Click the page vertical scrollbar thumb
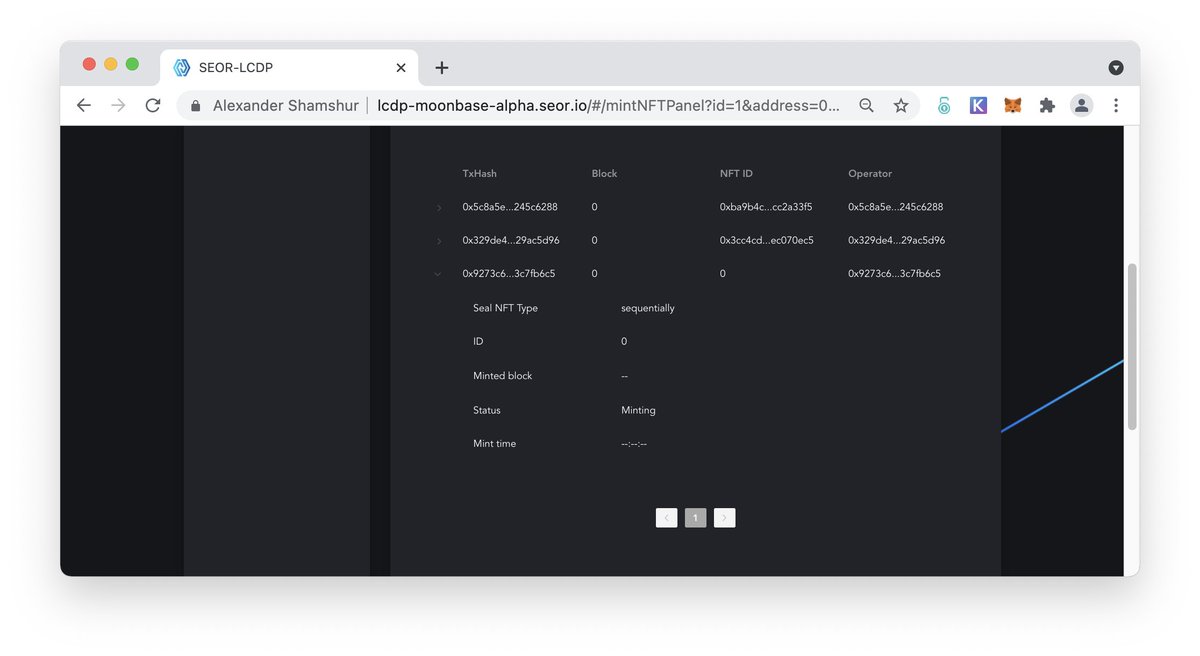The image size is (1200, 656). (1132, 347)
